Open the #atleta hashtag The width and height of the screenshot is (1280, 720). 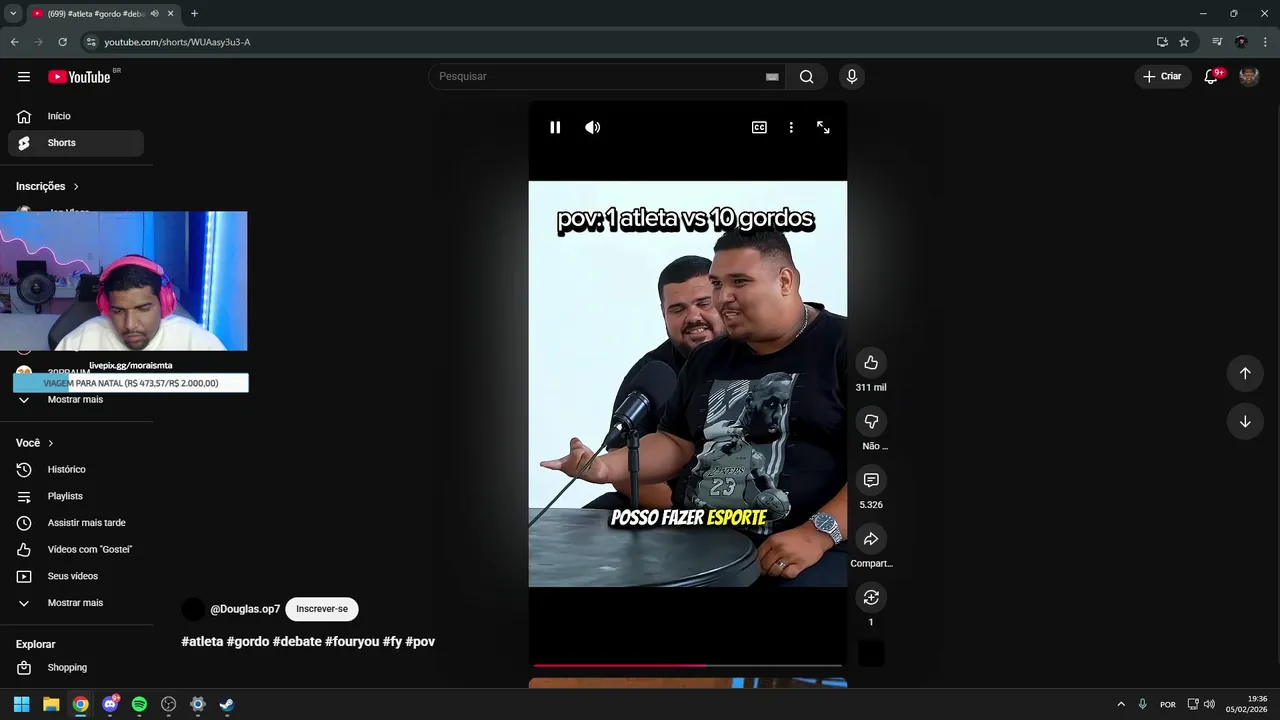202,642
